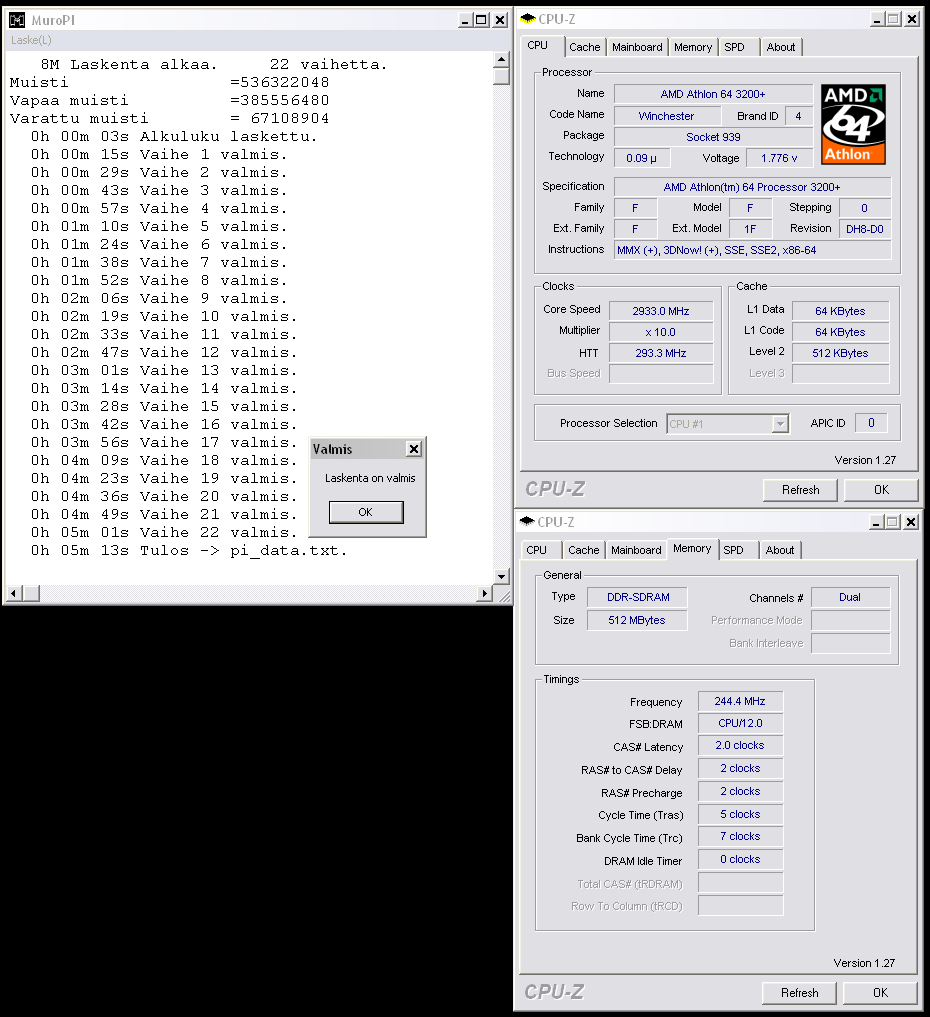Click the Package value 'Socket 939'
This screenshot has height=1017, width=930.
pos(713,137)
